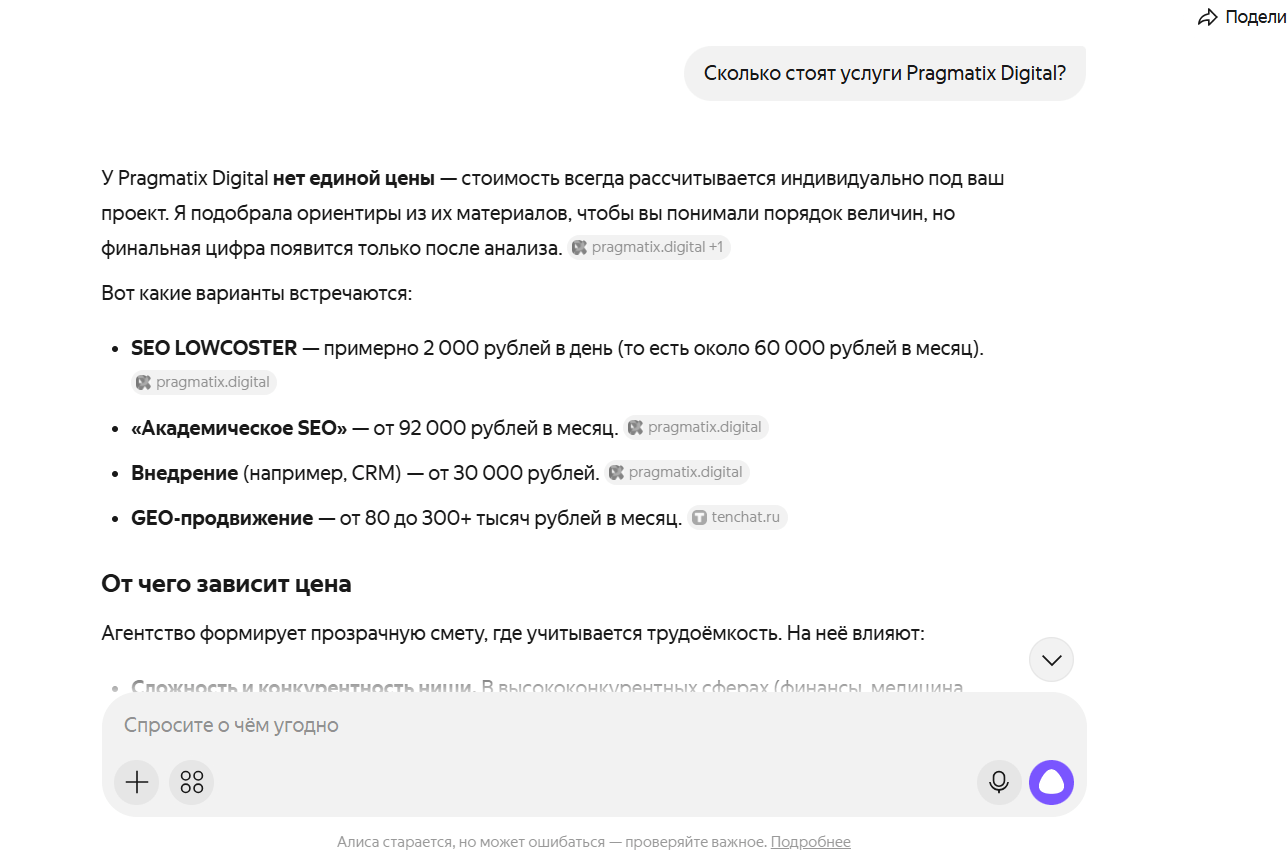This screenshot has width=1287, height=866.
Task: Click the user message bubble about Pragmatix
Action: [885, 73]
